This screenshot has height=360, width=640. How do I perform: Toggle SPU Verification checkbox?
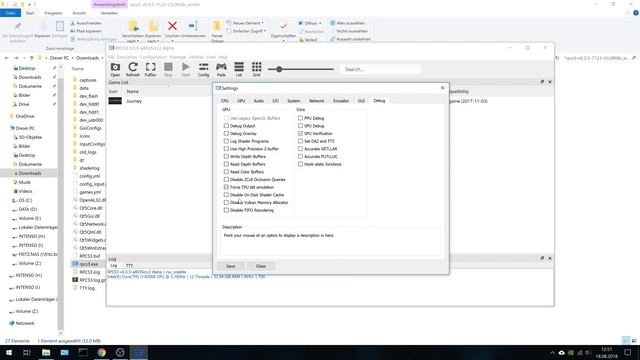(x=300, y=133)
